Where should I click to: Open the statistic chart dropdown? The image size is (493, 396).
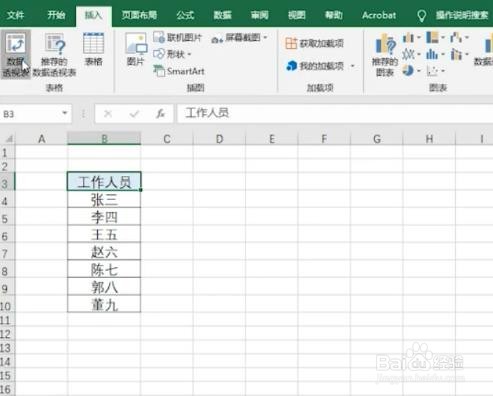point(435,54)
